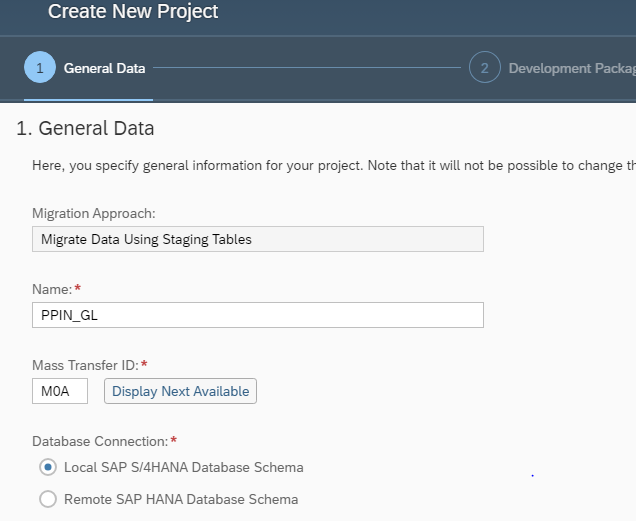Click the project description text starting with 'Here, you specify'

click(x=330, y=165)
